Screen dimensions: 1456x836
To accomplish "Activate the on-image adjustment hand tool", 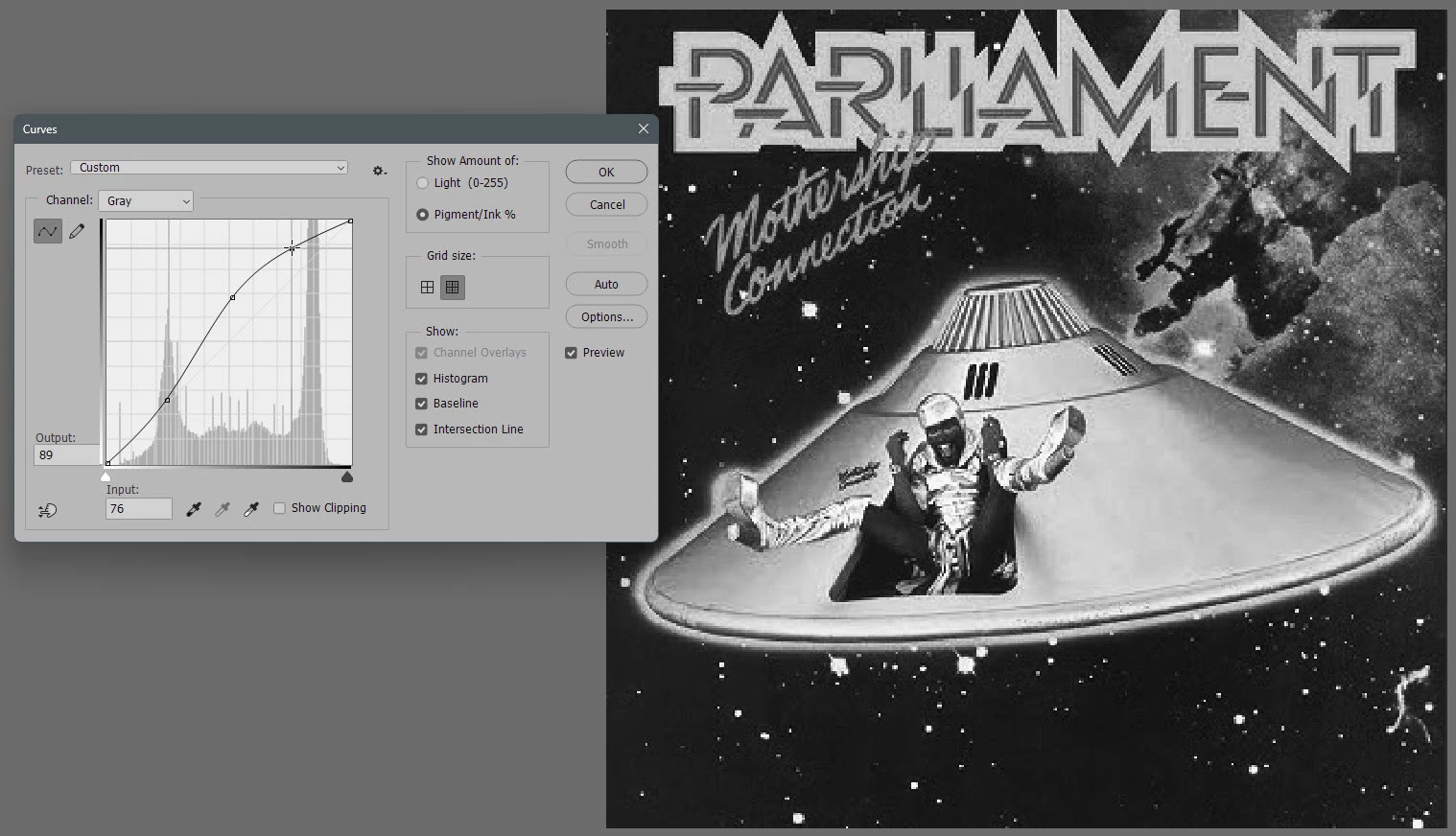I will click(x=47, y=510).
